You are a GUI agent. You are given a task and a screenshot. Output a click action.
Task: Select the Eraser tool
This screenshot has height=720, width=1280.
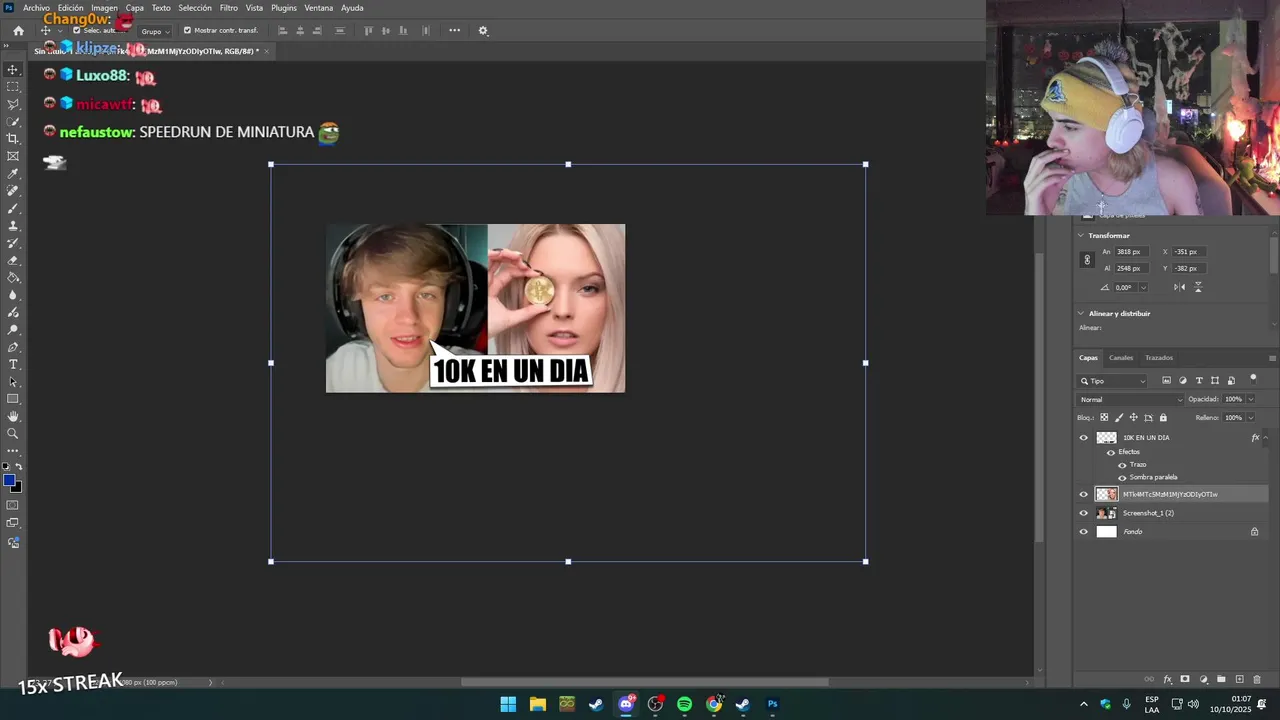pyautogui.click(x=13, y=260)
